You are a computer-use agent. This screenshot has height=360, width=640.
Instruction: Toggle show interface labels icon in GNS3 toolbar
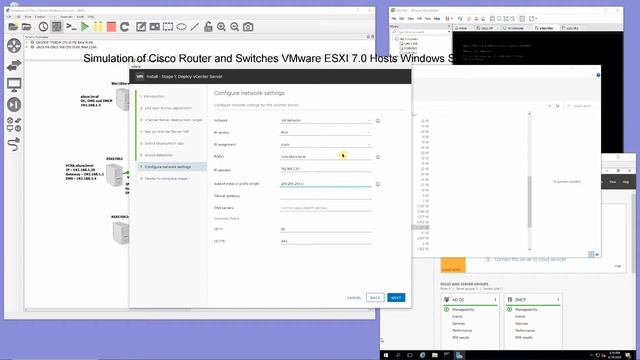pyautogui.click(x=57, y=27)
